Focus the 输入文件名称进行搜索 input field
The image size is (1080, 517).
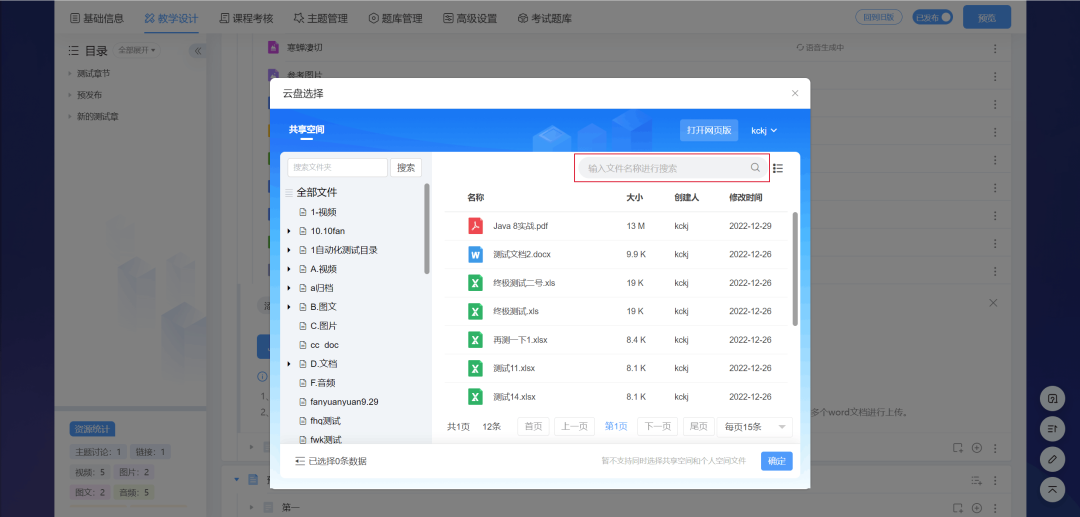click(x=672, y=167)
